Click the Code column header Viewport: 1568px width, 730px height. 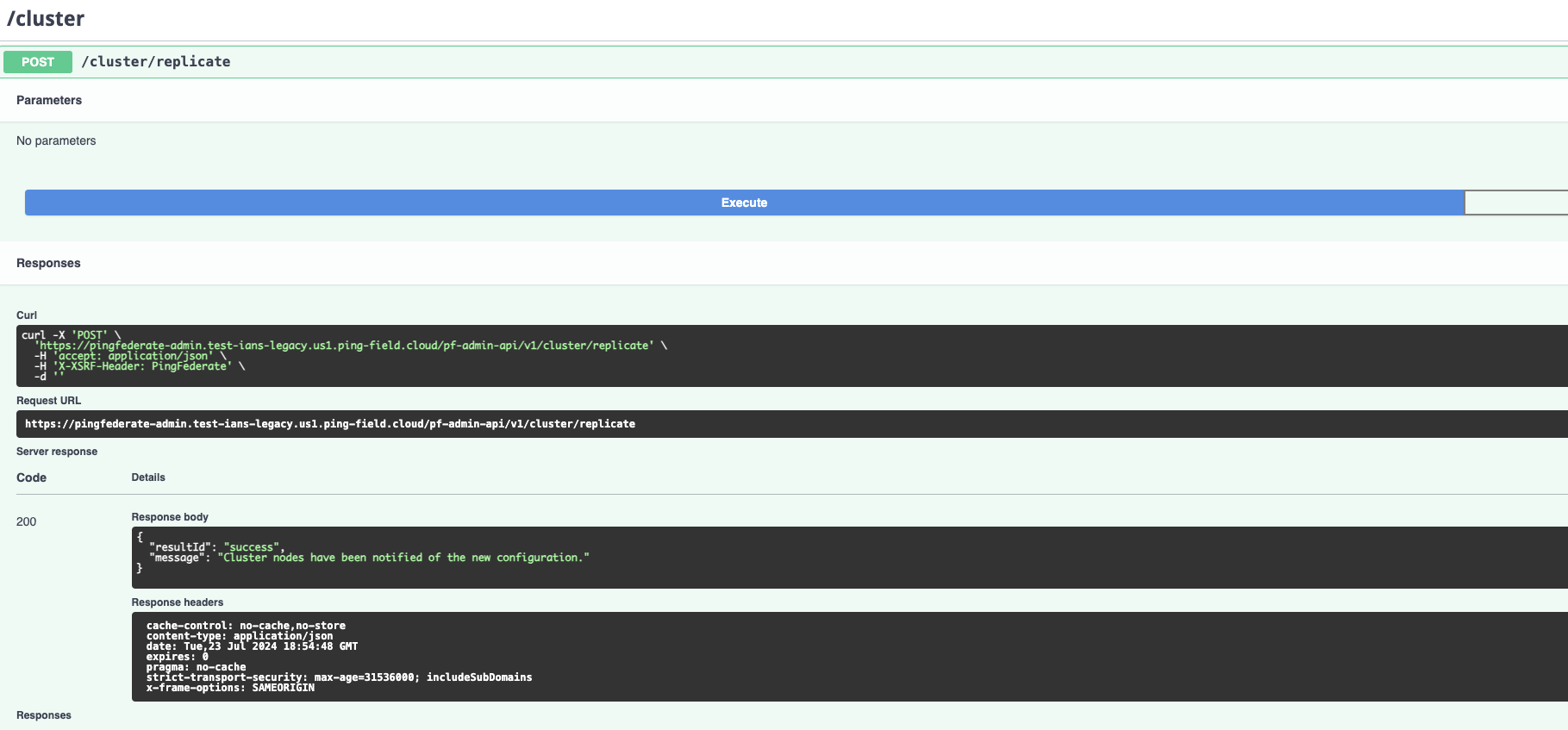pyautogui.click(x=32, y=477)
